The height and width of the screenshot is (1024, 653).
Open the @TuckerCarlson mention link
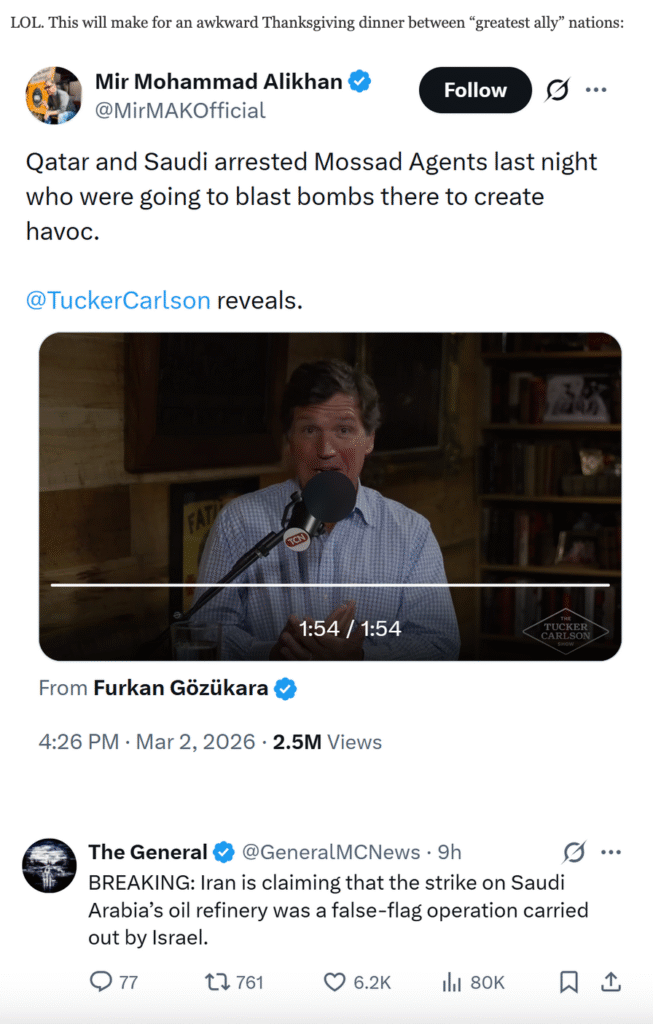pos(118,300)
